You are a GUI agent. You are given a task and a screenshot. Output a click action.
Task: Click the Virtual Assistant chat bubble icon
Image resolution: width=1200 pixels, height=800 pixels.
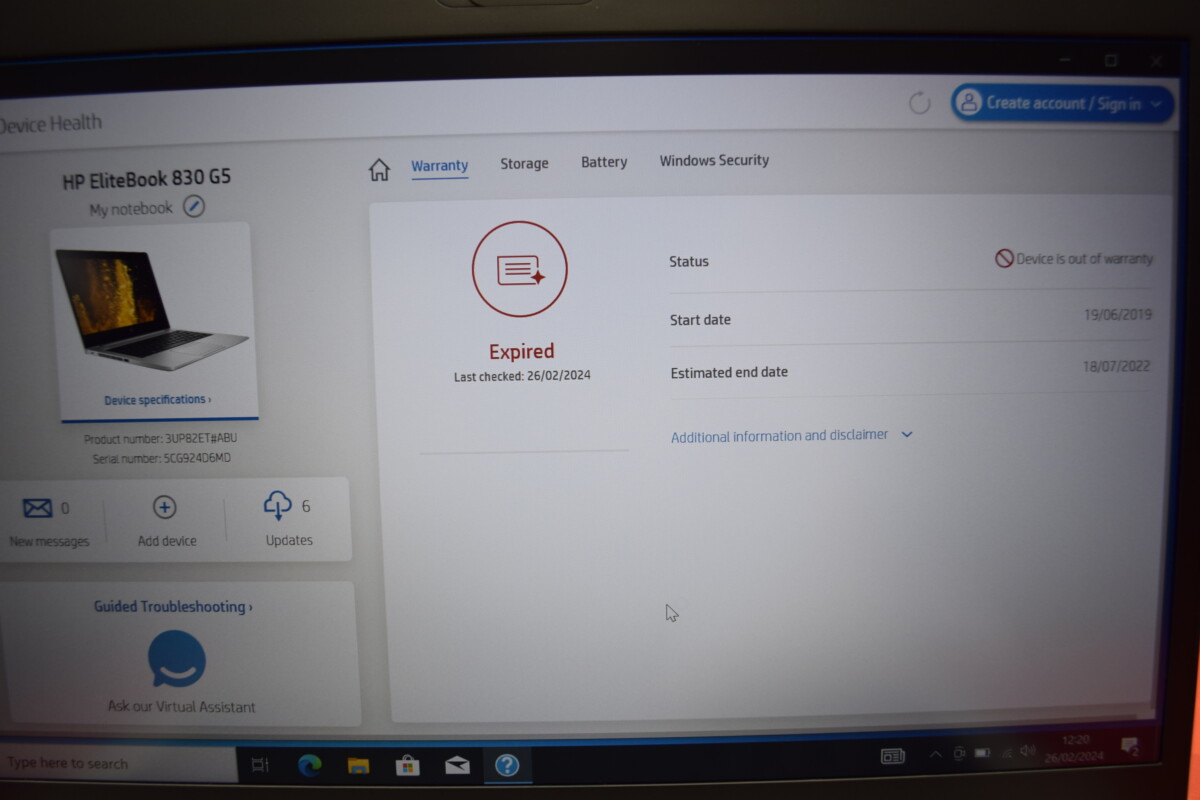[177, 659]
